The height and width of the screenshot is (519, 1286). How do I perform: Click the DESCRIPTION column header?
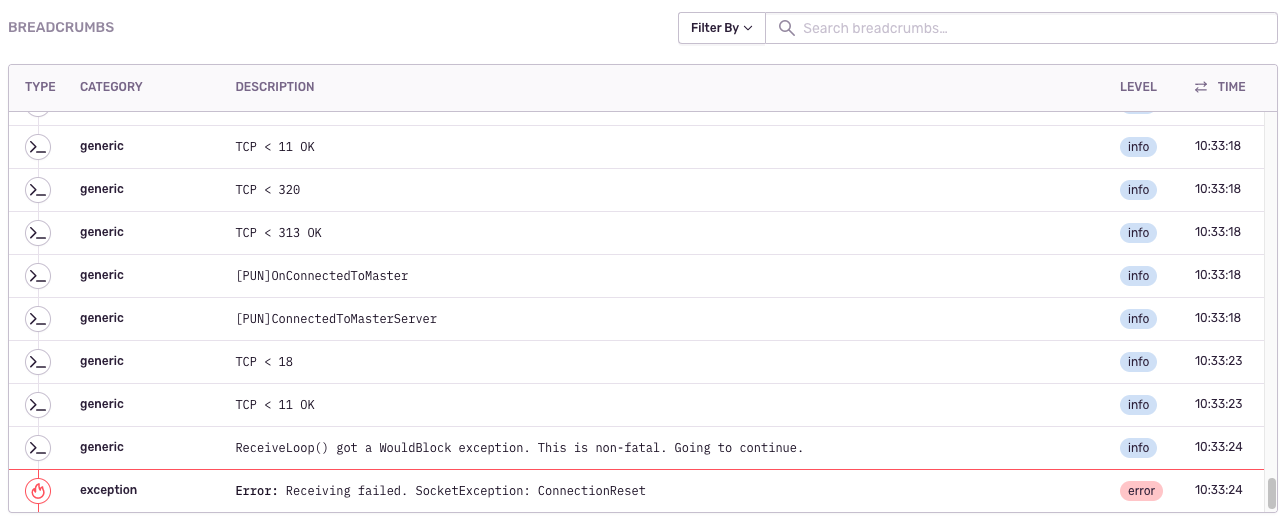[x=275, y=87]
